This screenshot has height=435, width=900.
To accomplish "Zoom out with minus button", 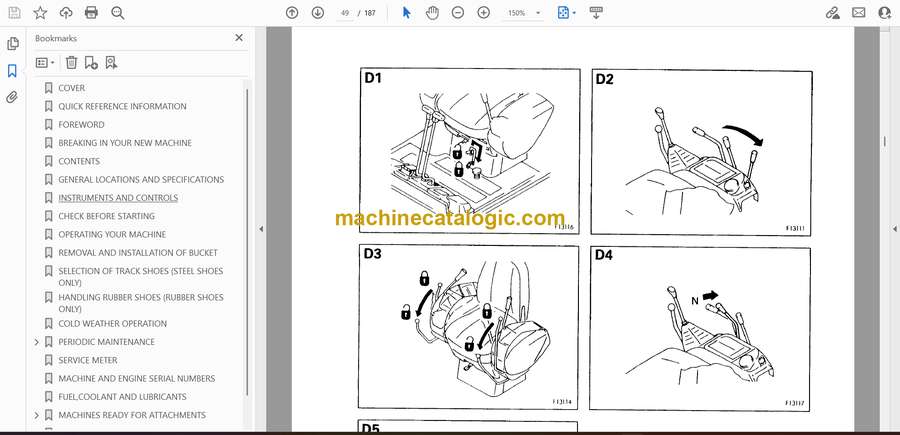I will click(x=457, y=13).
